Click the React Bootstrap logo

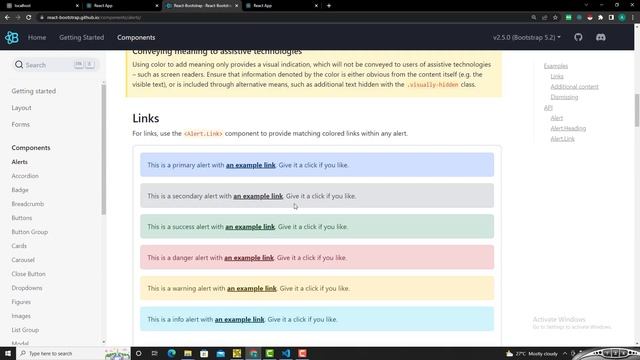pyautogui.click(x=12, y=38)
